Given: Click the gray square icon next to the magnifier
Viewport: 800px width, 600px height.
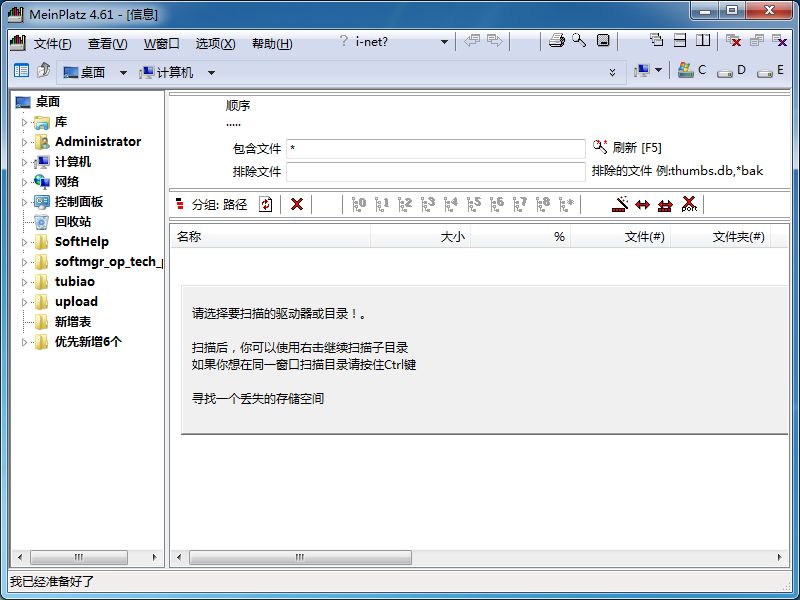Looking at the screenshot, I should (603, 41).
